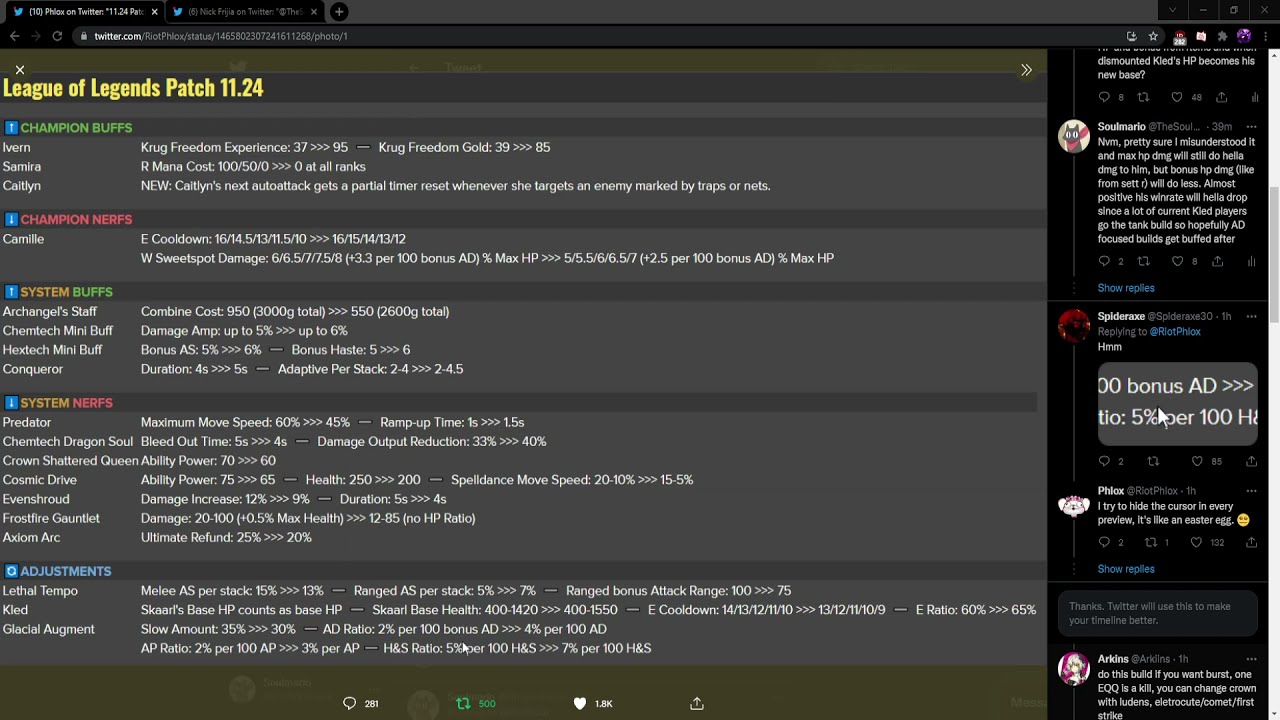Retweet Spideraxe's reply

(x=1153, y=461)
